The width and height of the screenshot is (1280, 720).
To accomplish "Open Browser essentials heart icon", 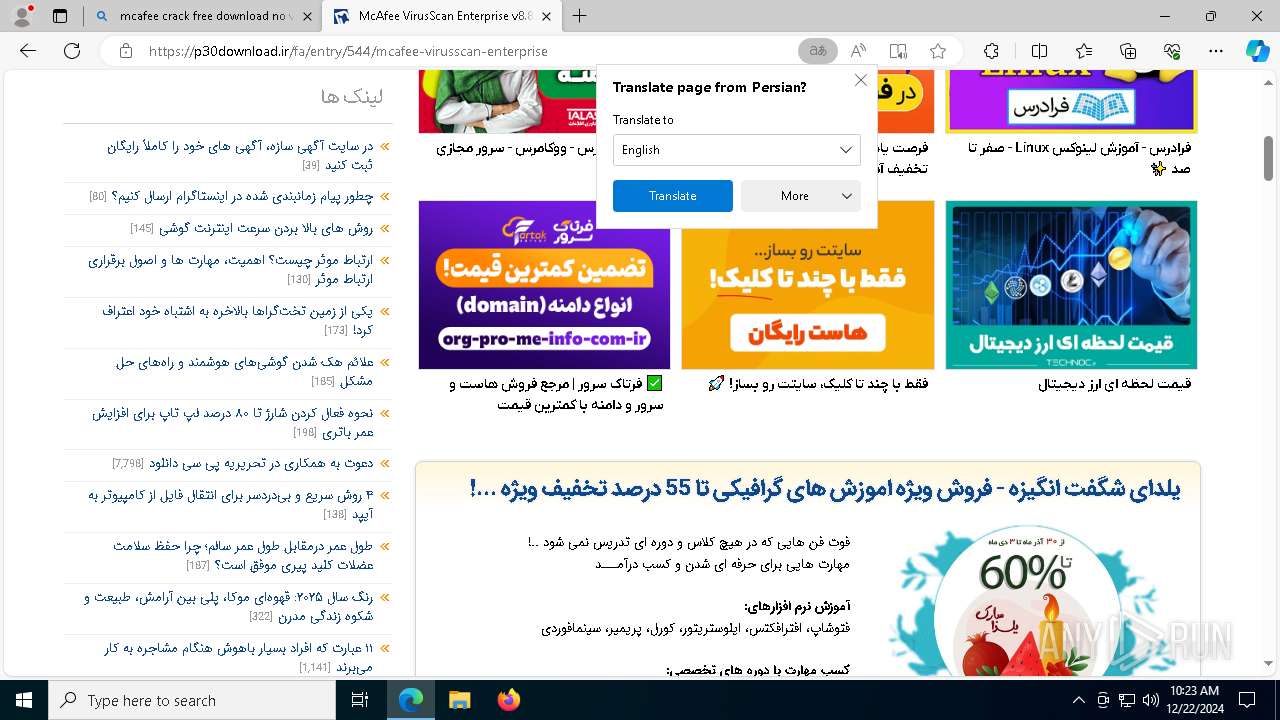I will (x=1172, y=51).
